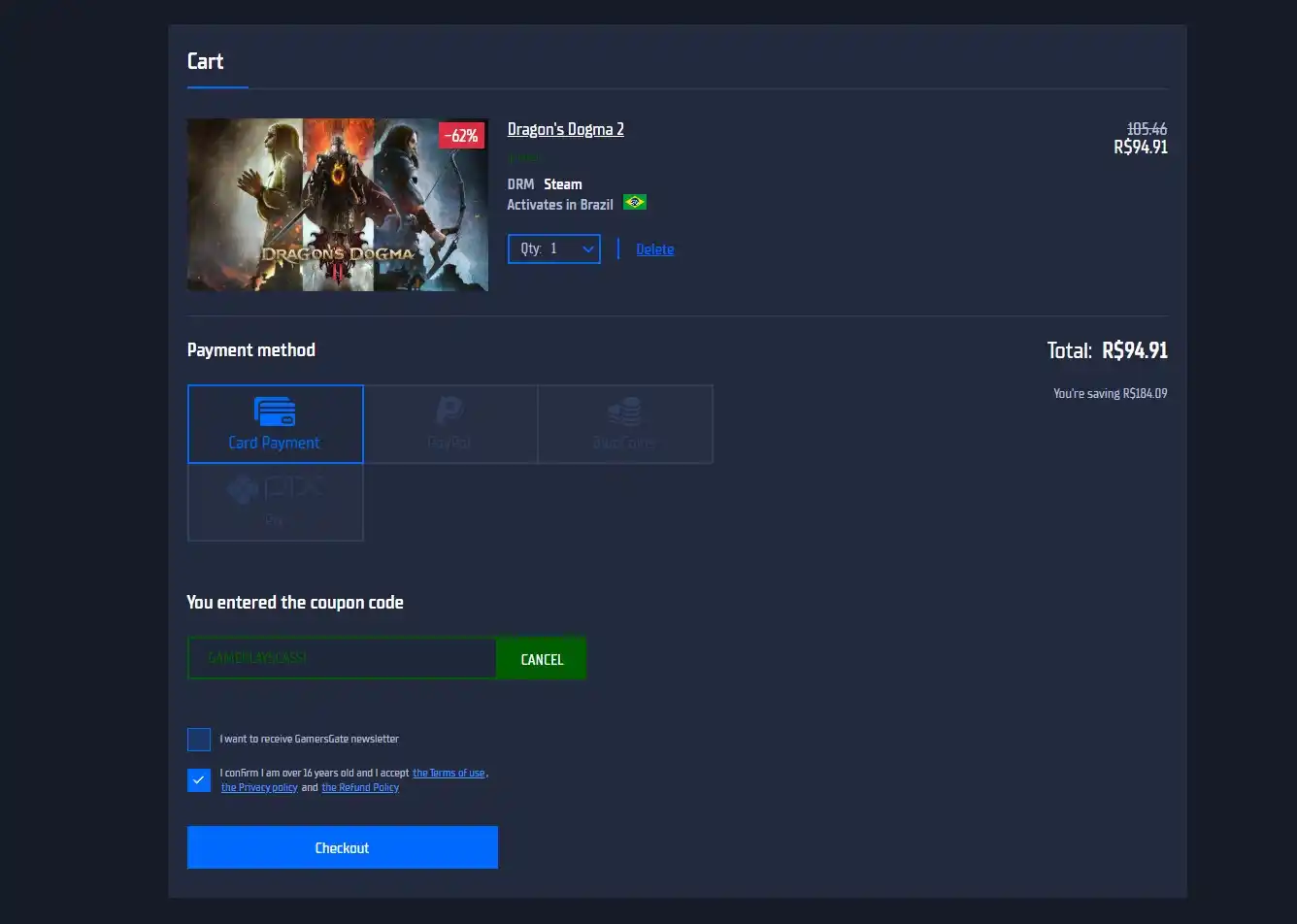
Task: Click the Brazil flag icon
Action: point(635,203)
